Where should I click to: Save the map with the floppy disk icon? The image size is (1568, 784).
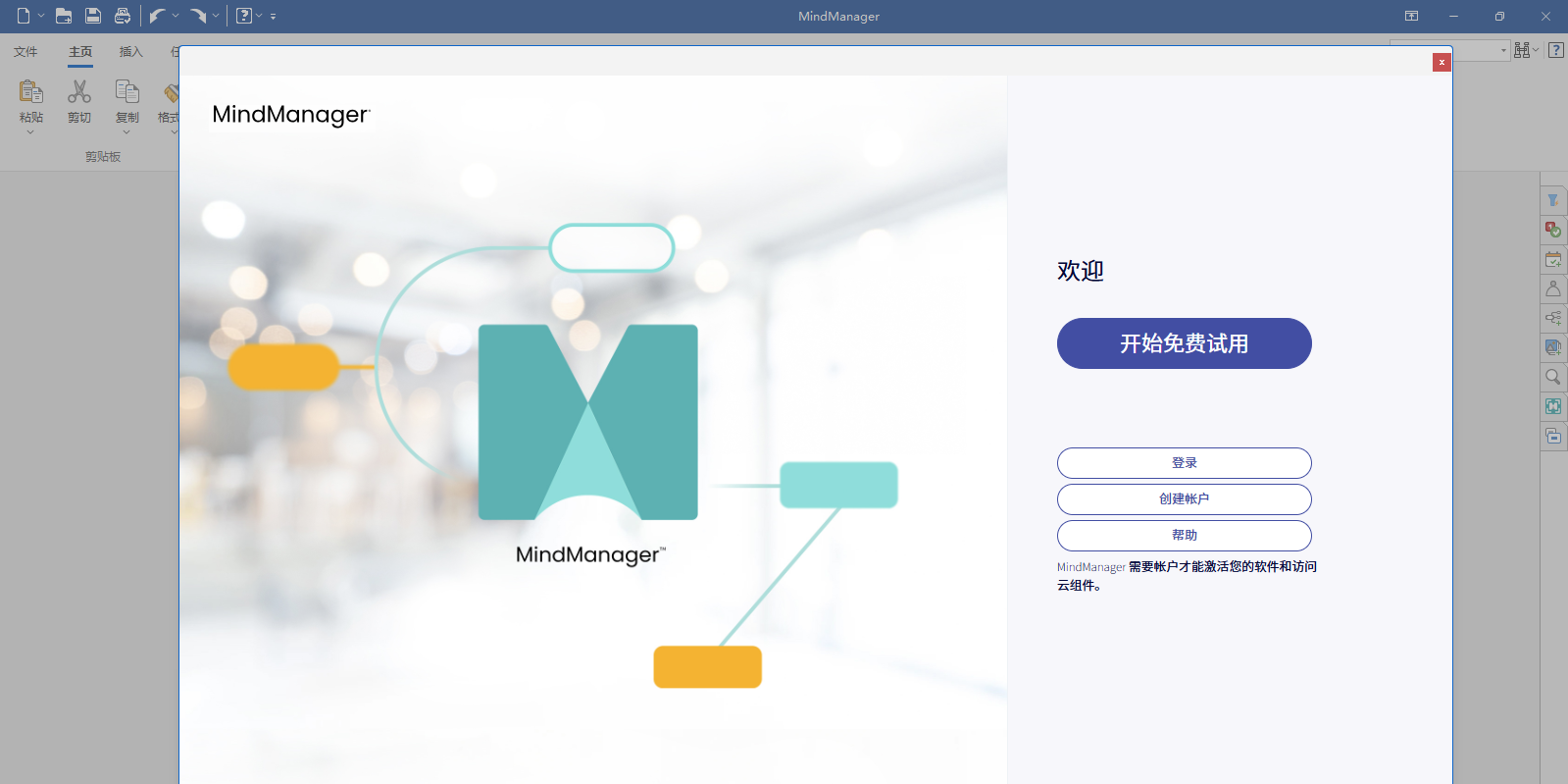pyautogui.click(x=93, y=16)
